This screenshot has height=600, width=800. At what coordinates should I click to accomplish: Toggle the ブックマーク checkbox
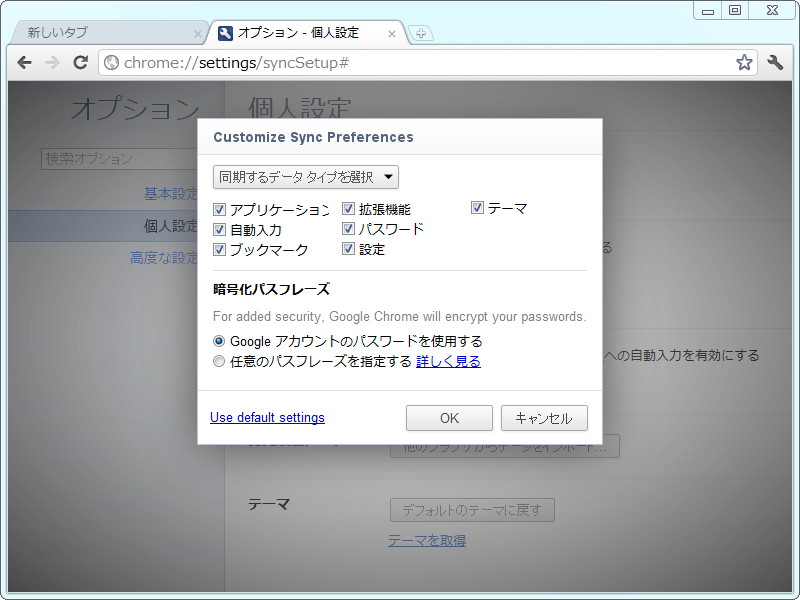(x=219, y=249)
